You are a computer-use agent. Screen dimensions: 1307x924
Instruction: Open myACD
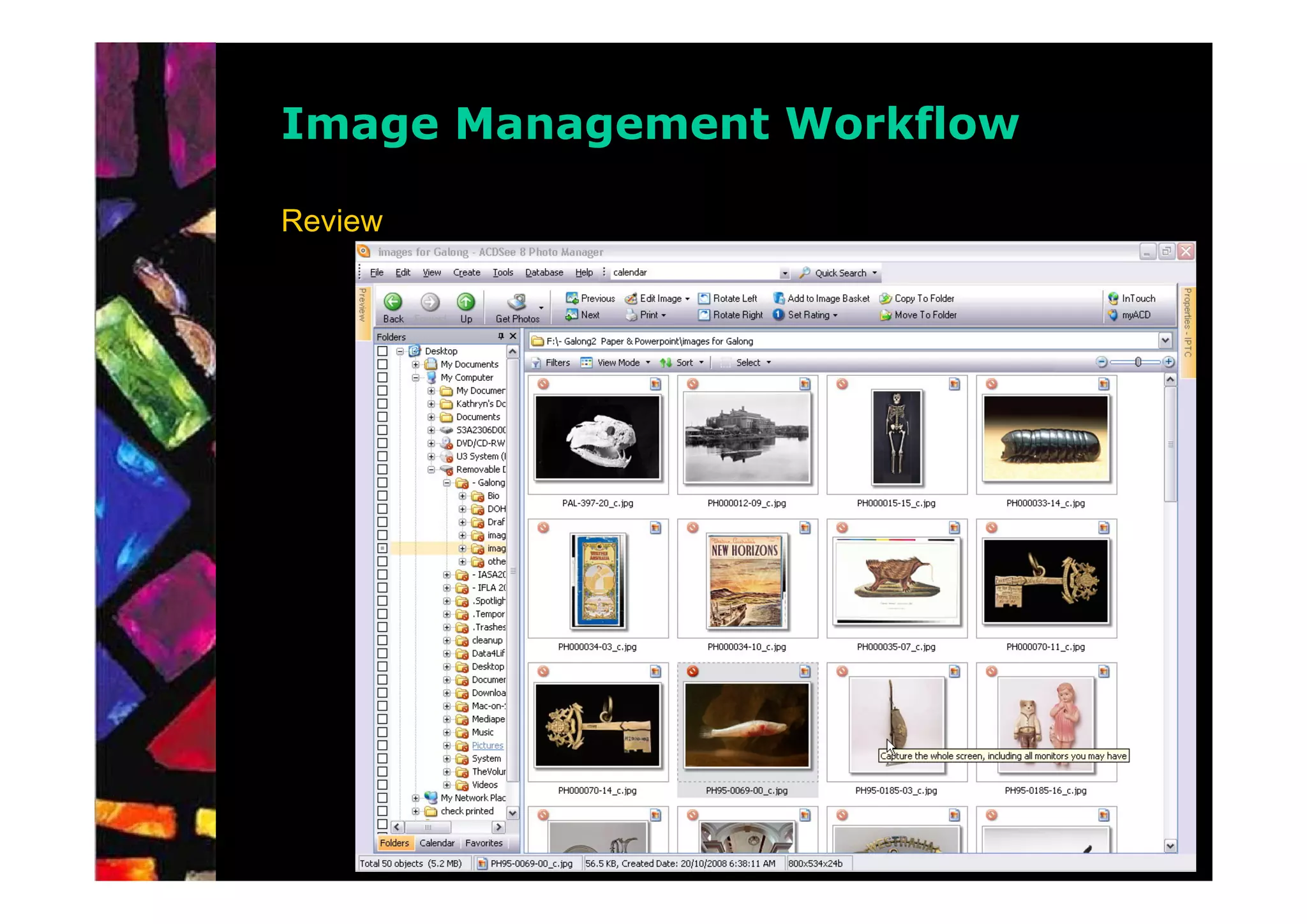pos(1130,315)
